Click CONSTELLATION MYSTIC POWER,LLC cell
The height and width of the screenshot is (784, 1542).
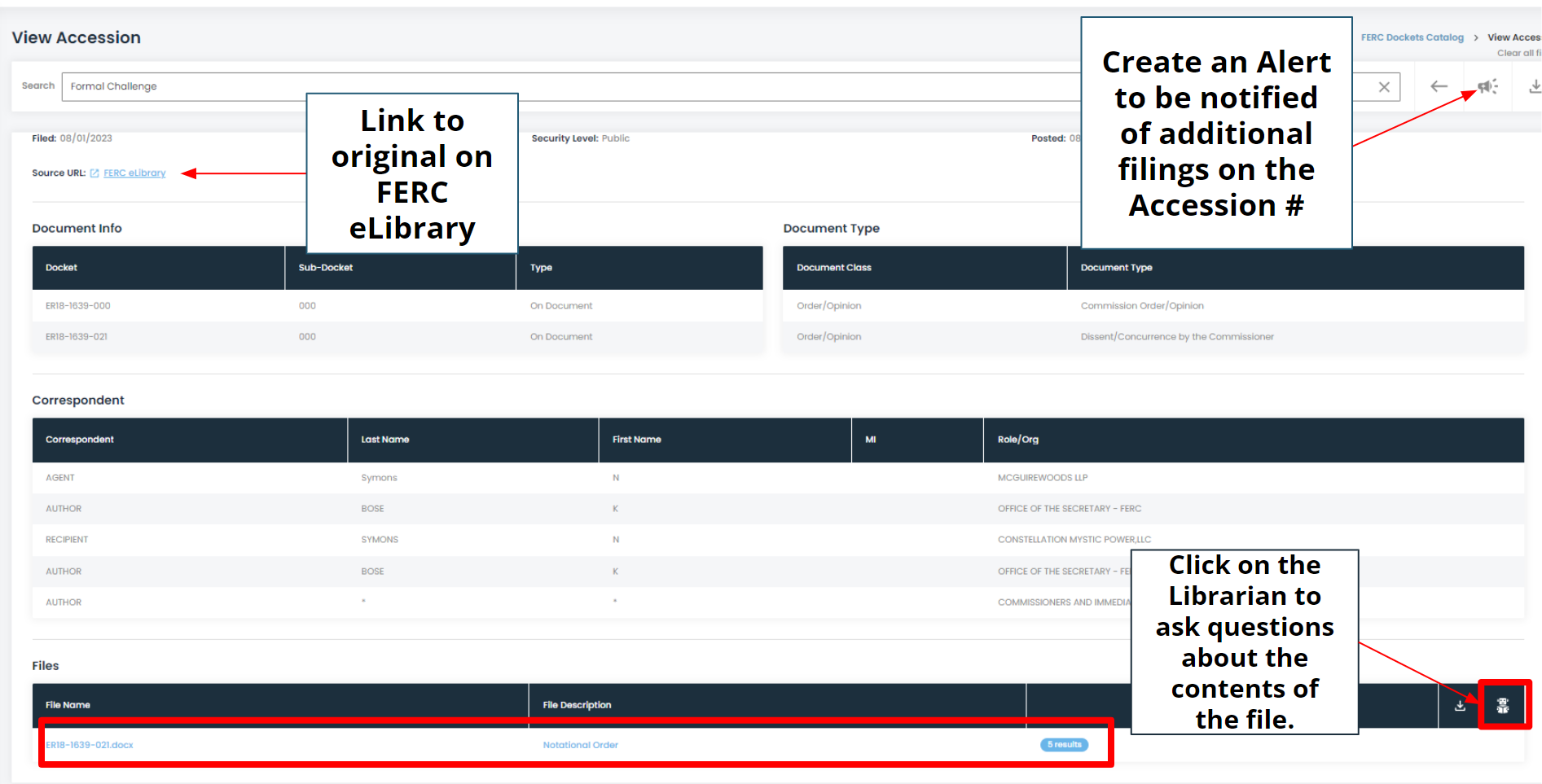tap(1074, 540)
